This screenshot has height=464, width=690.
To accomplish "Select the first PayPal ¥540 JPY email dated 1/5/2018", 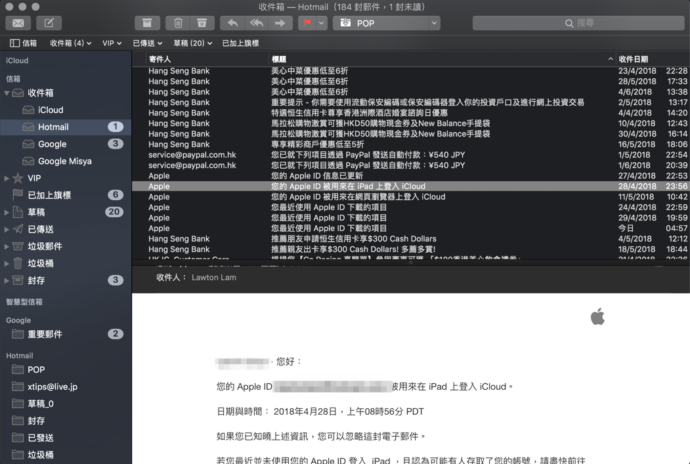I will pyautogui.click(x=411, y=155).
